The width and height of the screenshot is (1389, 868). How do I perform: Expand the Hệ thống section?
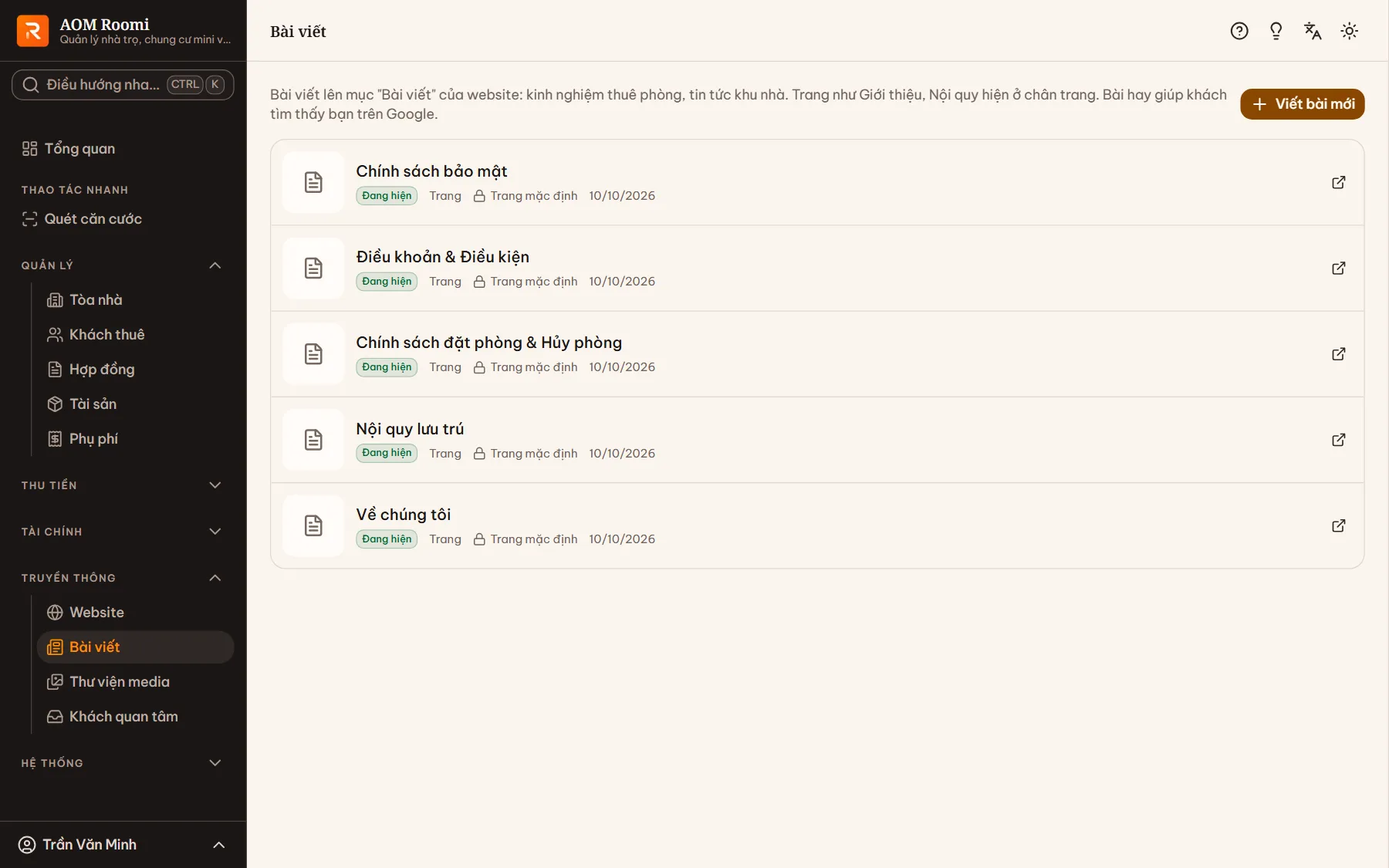pos(123,763)
